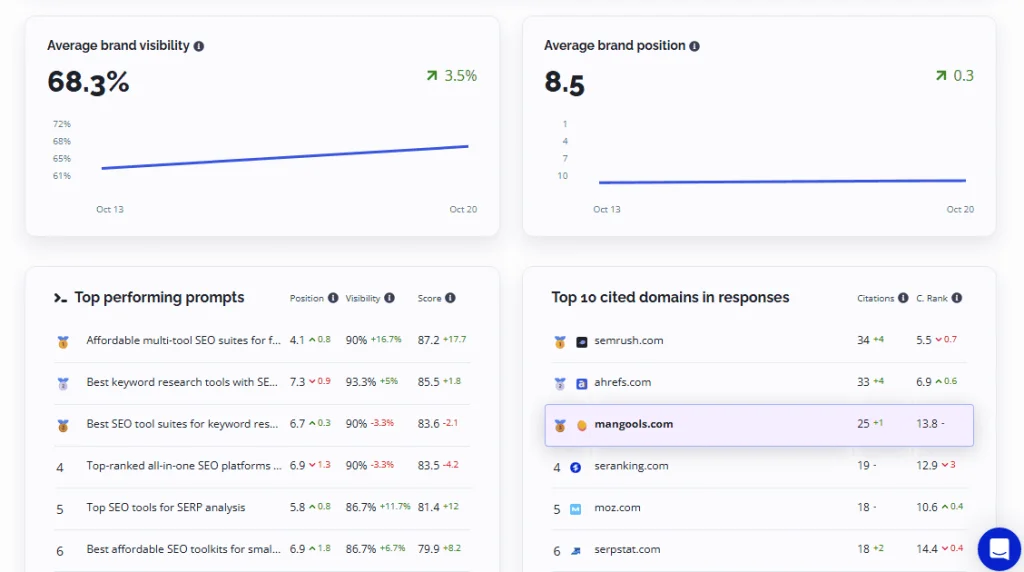
Task: Open the chat widget button
Action: (x=999, y=548)
